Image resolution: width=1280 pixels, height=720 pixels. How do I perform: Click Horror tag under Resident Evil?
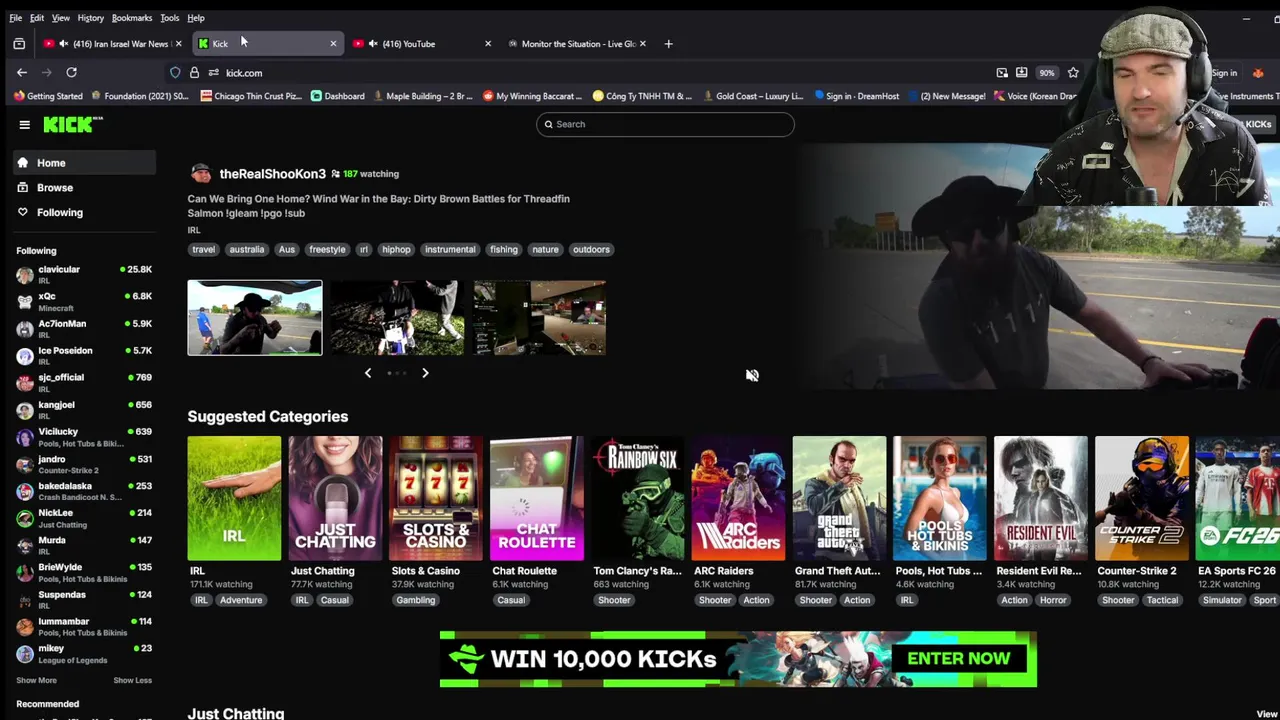pyautogui.click(x=1053, y=600)
